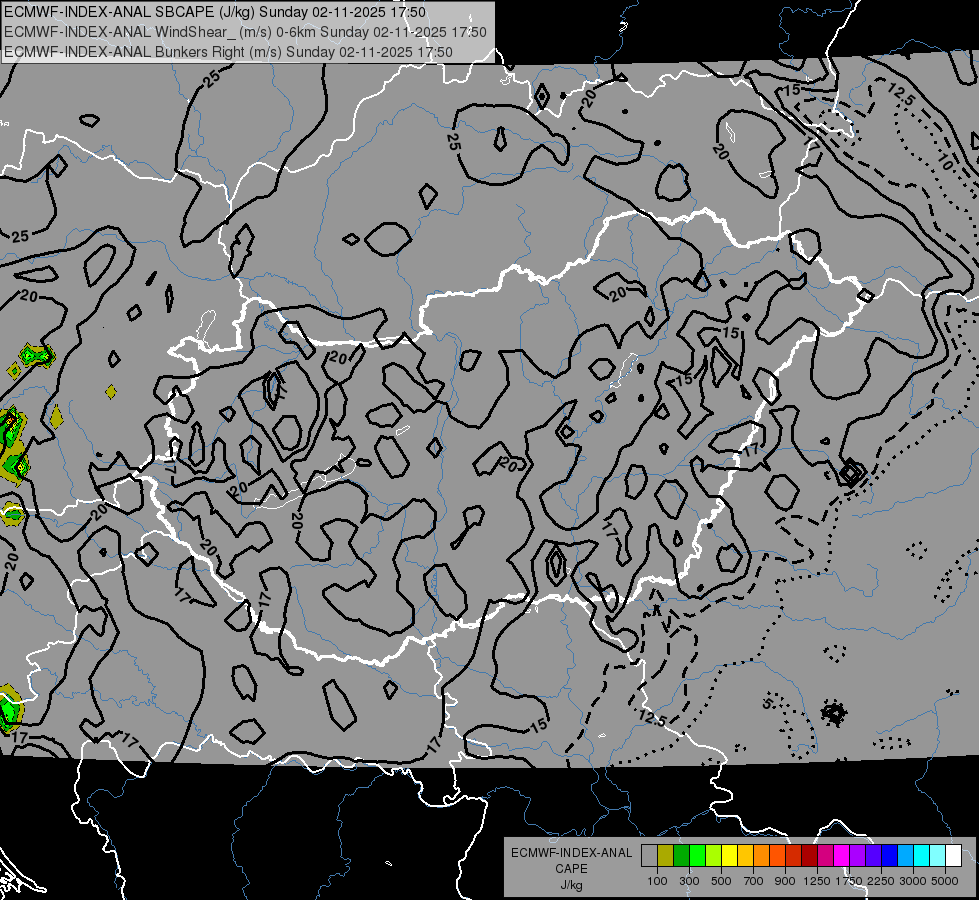Click the amber swatch before 700

pyautogui.click(x=745, y=856)
